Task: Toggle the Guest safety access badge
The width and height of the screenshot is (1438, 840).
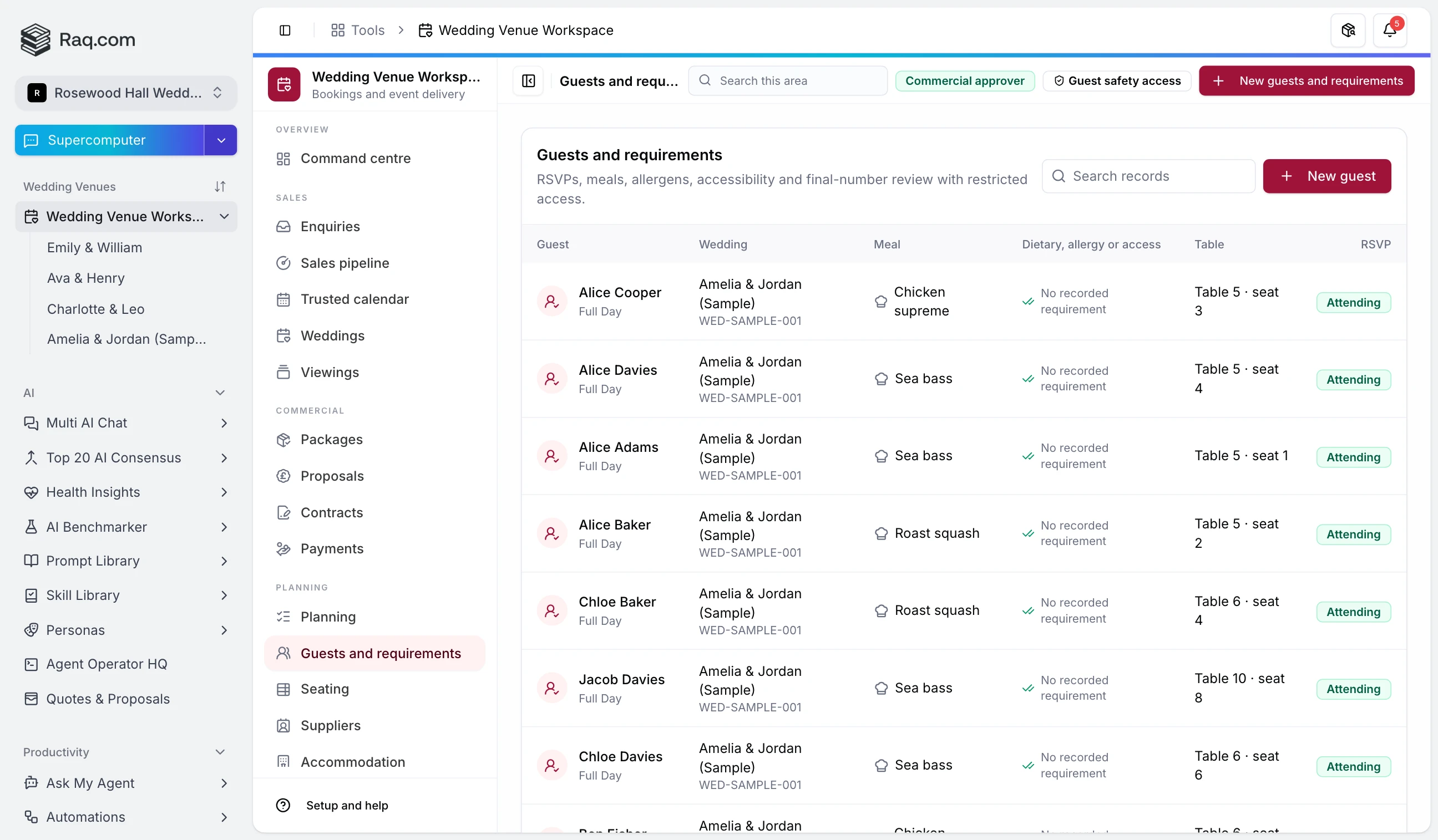Action: coord(1117,81)
